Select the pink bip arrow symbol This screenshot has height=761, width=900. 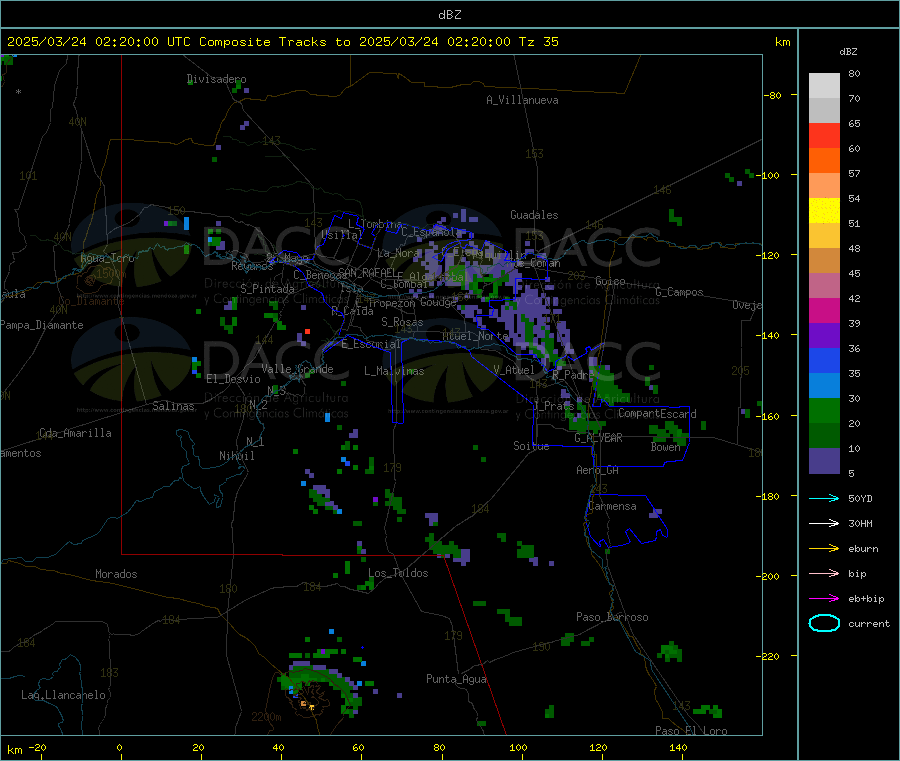point(824,573)
